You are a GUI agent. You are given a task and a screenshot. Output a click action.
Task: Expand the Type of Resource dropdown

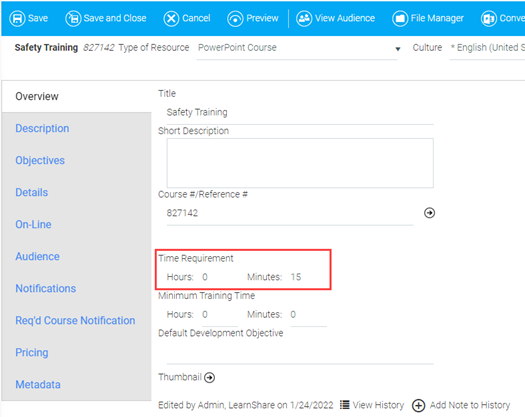pyautogui.click(x=297, y=48)
